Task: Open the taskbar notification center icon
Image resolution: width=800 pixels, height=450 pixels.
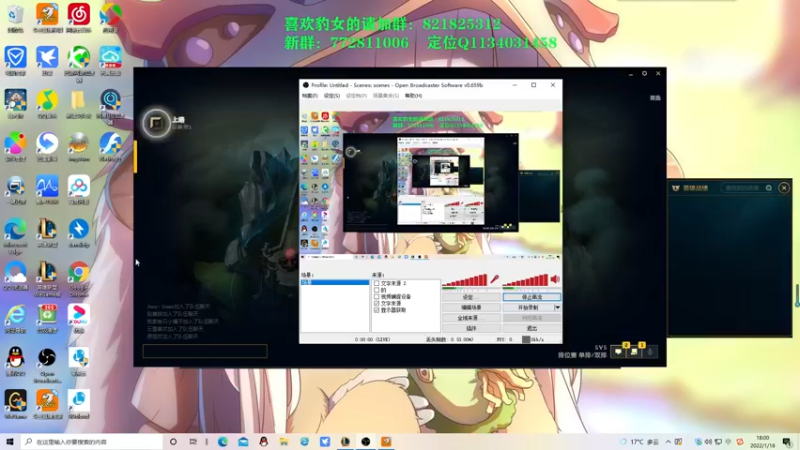Action: pyautogui.click(x=787, y=441)
